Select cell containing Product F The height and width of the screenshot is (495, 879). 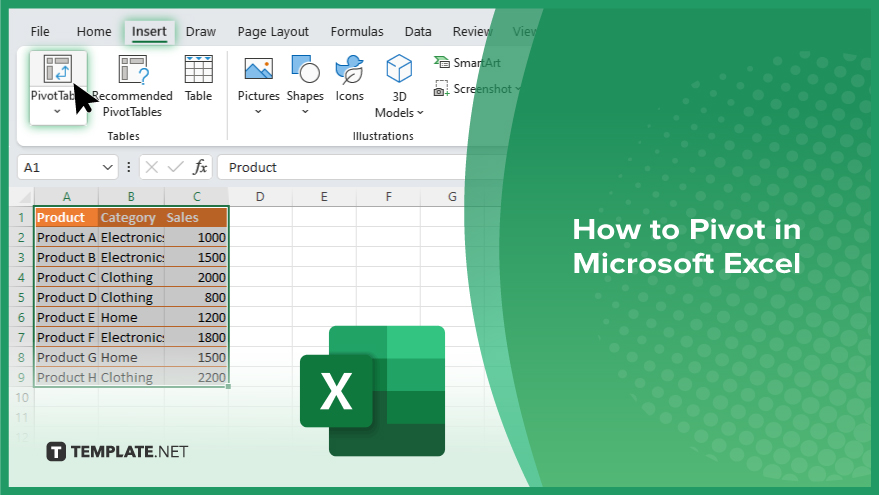point(66,337)
